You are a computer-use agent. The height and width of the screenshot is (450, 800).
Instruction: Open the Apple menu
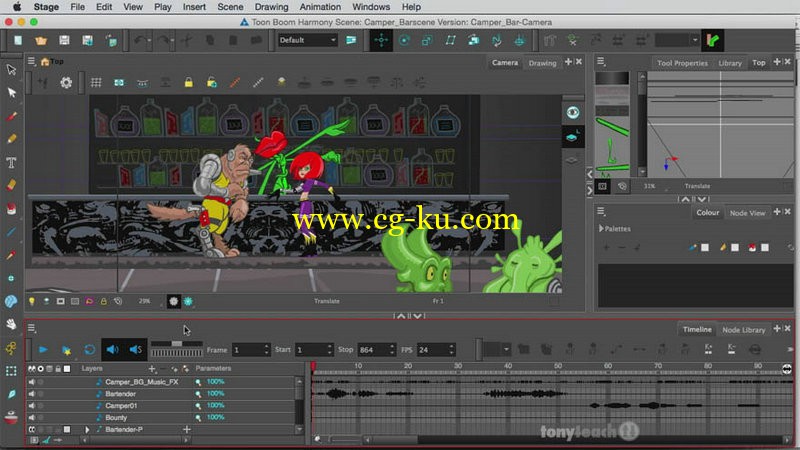click(x=17, y=7)
